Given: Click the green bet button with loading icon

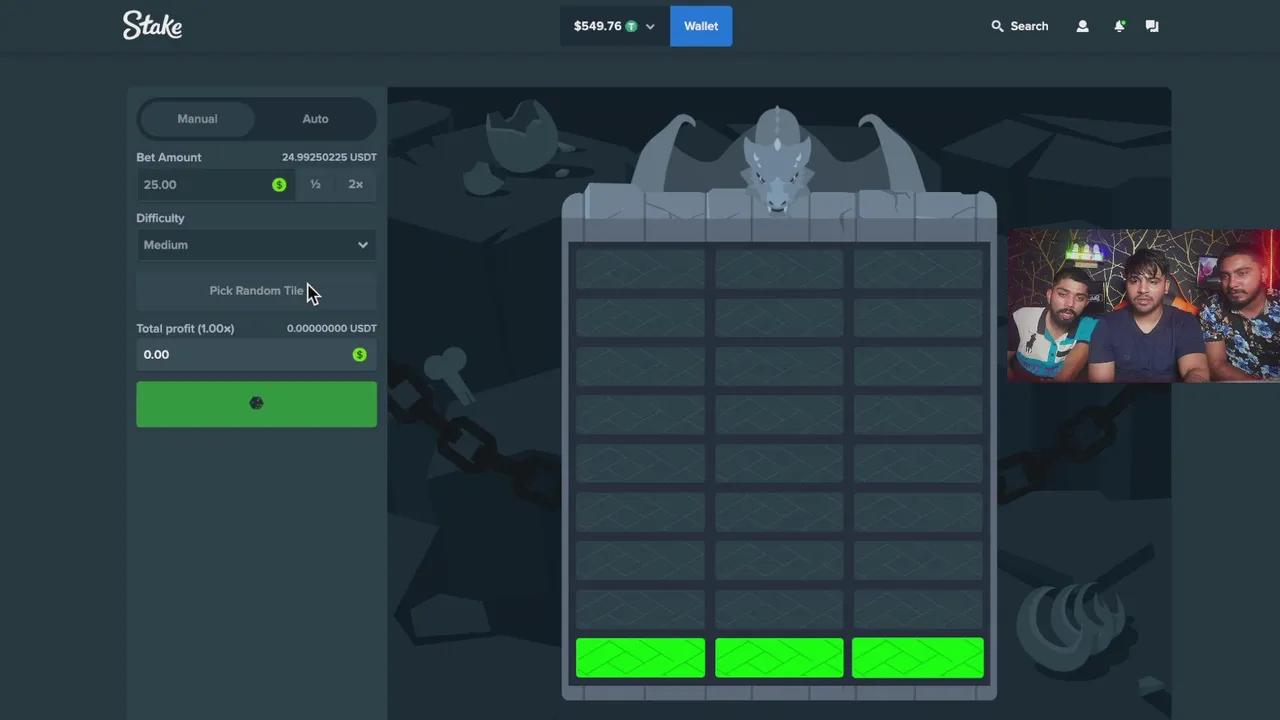Looking at the screenshot, I should point(256,404).
